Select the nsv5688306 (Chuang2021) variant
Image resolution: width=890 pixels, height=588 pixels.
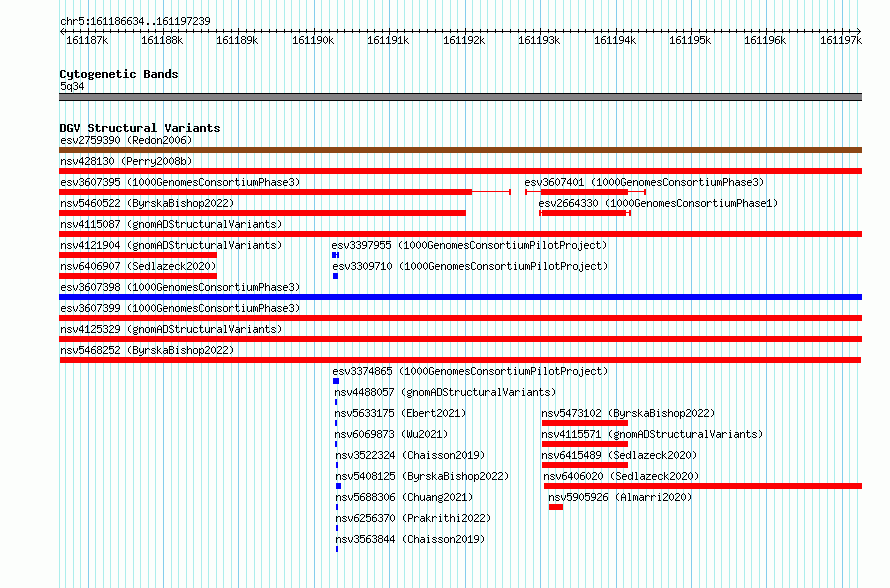(404, 497)
